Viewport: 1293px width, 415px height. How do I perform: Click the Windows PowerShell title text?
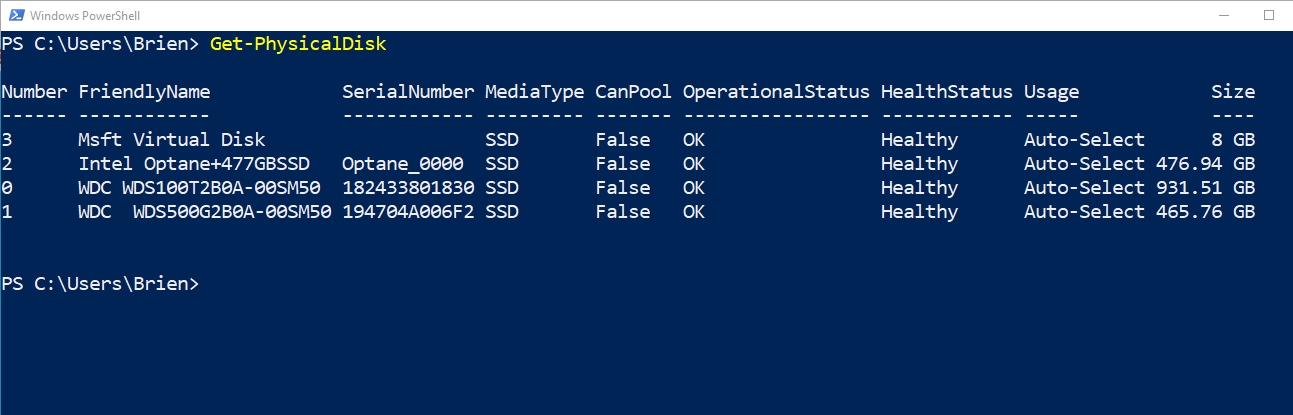click(84, 16)
